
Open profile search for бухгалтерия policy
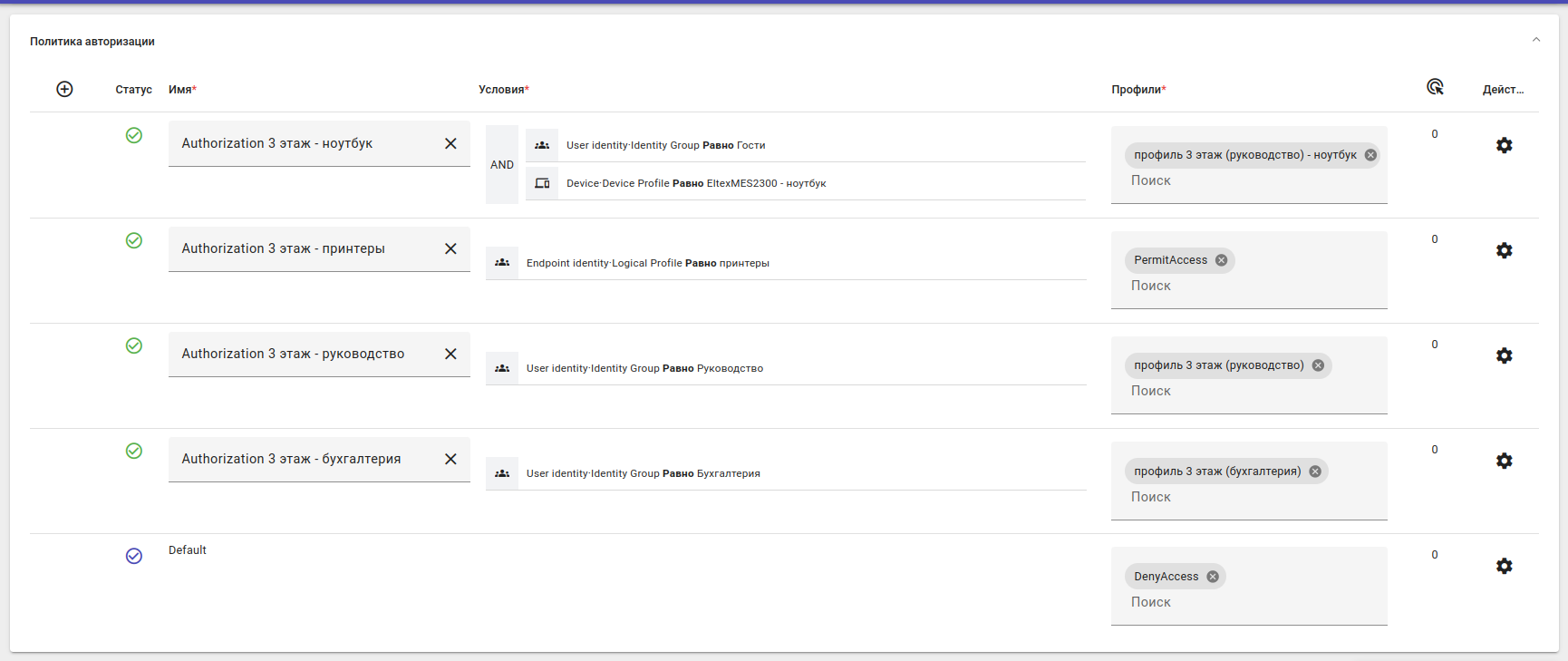tap(1151, 497)
